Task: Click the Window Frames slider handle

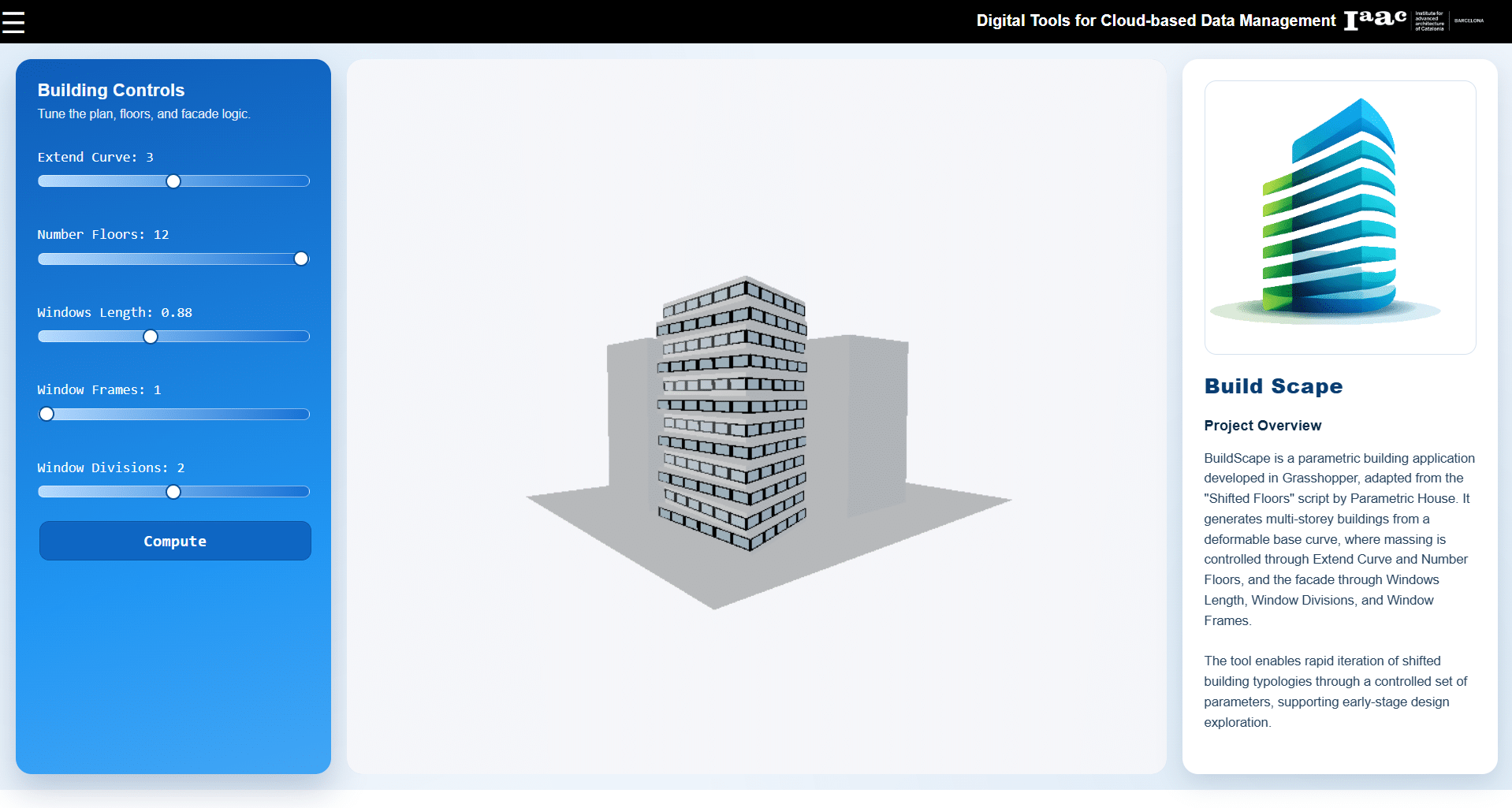Action: (47, 414)
